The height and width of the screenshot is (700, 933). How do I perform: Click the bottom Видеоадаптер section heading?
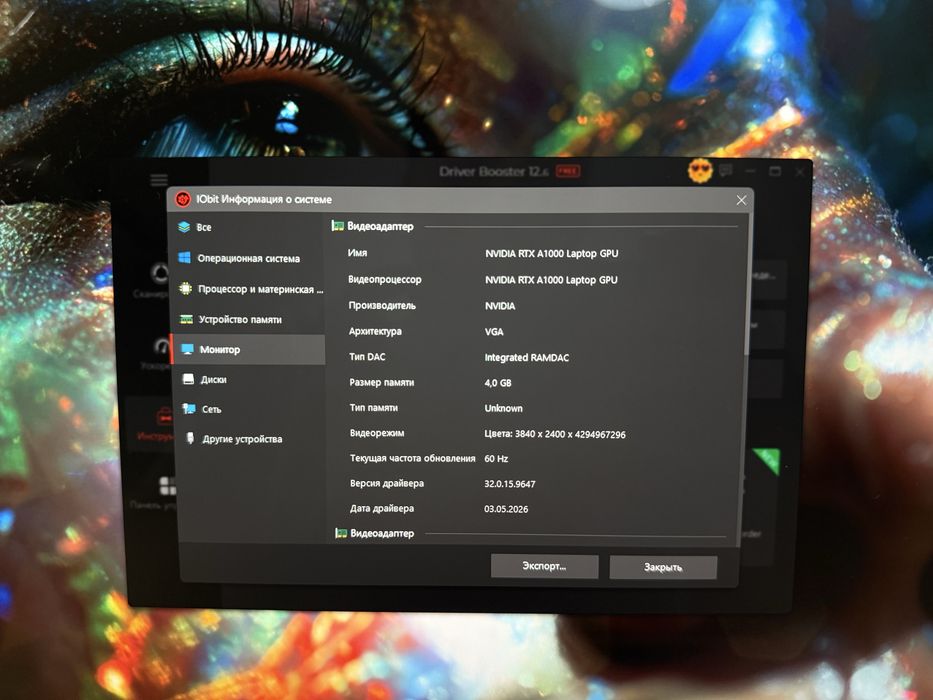[x=382, y=533]
